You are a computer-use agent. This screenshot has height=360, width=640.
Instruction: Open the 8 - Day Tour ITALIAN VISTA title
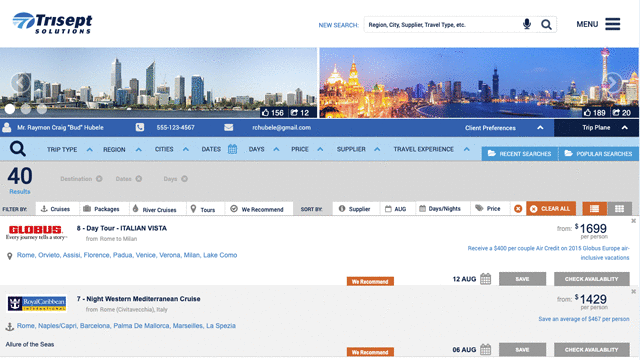click(x=122, y=228)
